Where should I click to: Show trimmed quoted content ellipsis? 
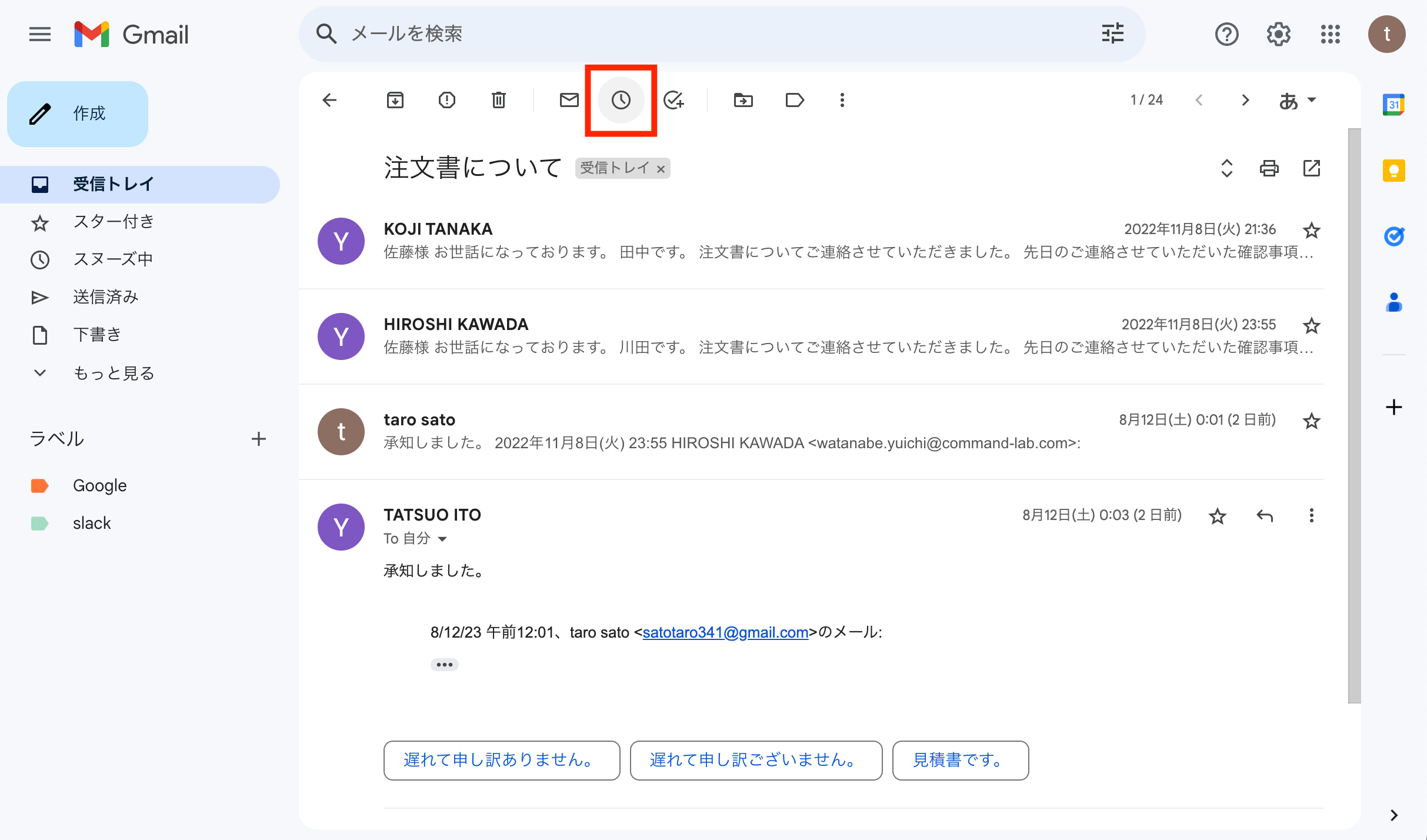(444, 665)
